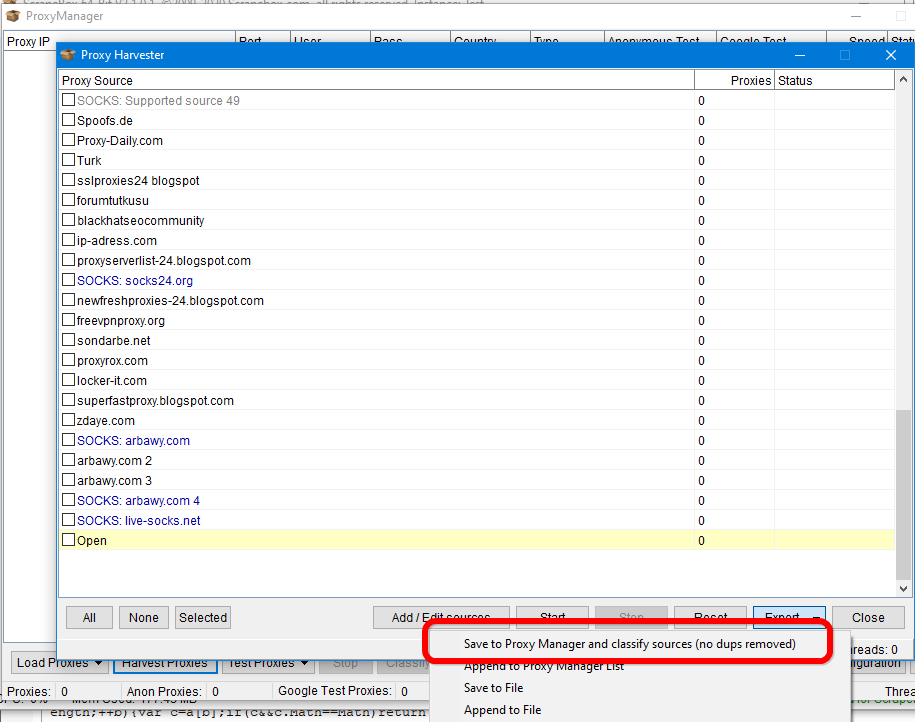
Task: Select the newfreshproxies-24.blogspot.com row text
Action: pyautogui.click(x=170, y=301)
